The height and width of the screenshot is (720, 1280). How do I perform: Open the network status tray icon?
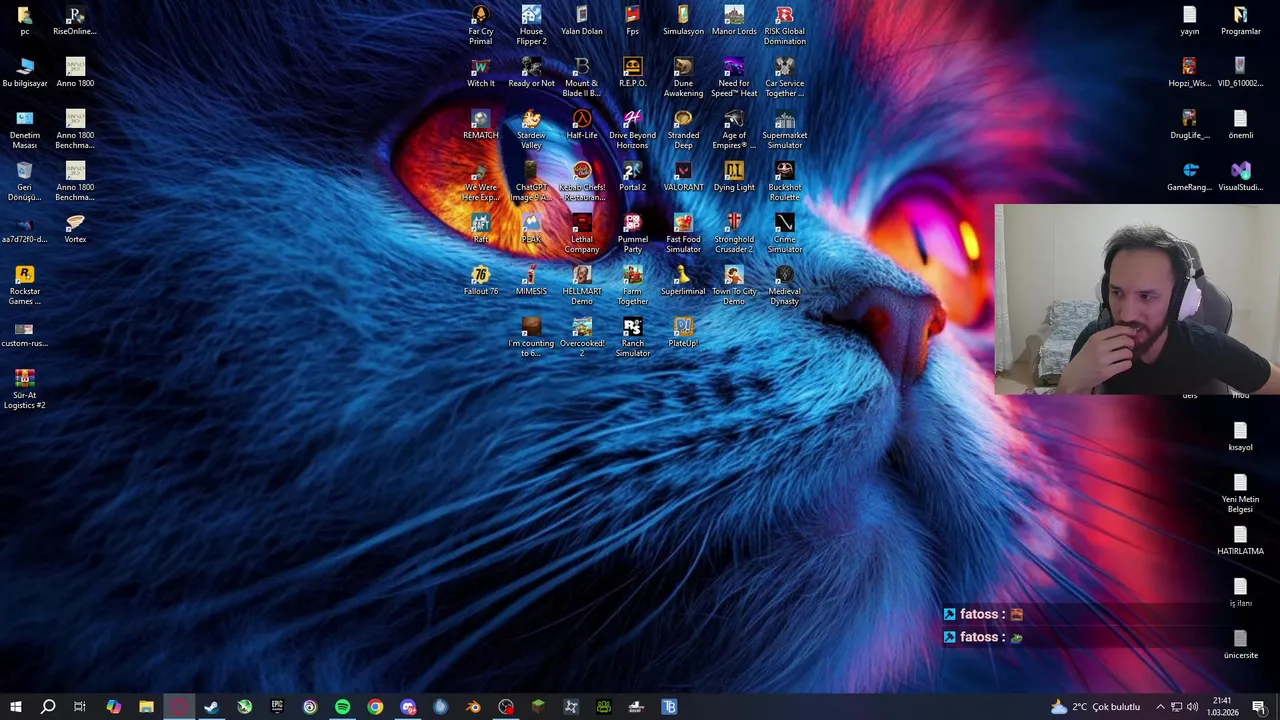(x=1176, y=707)
